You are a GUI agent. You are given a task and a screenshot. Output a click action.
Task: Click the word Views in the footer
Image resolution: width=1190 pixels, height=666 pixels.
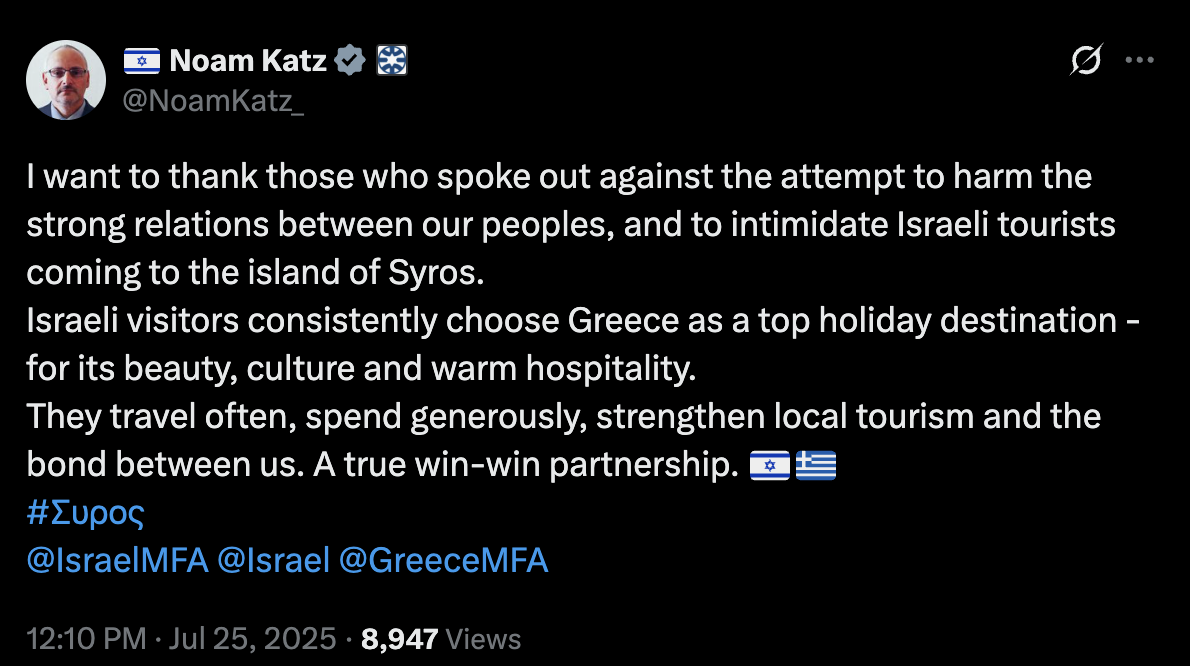tap(483, 639)
